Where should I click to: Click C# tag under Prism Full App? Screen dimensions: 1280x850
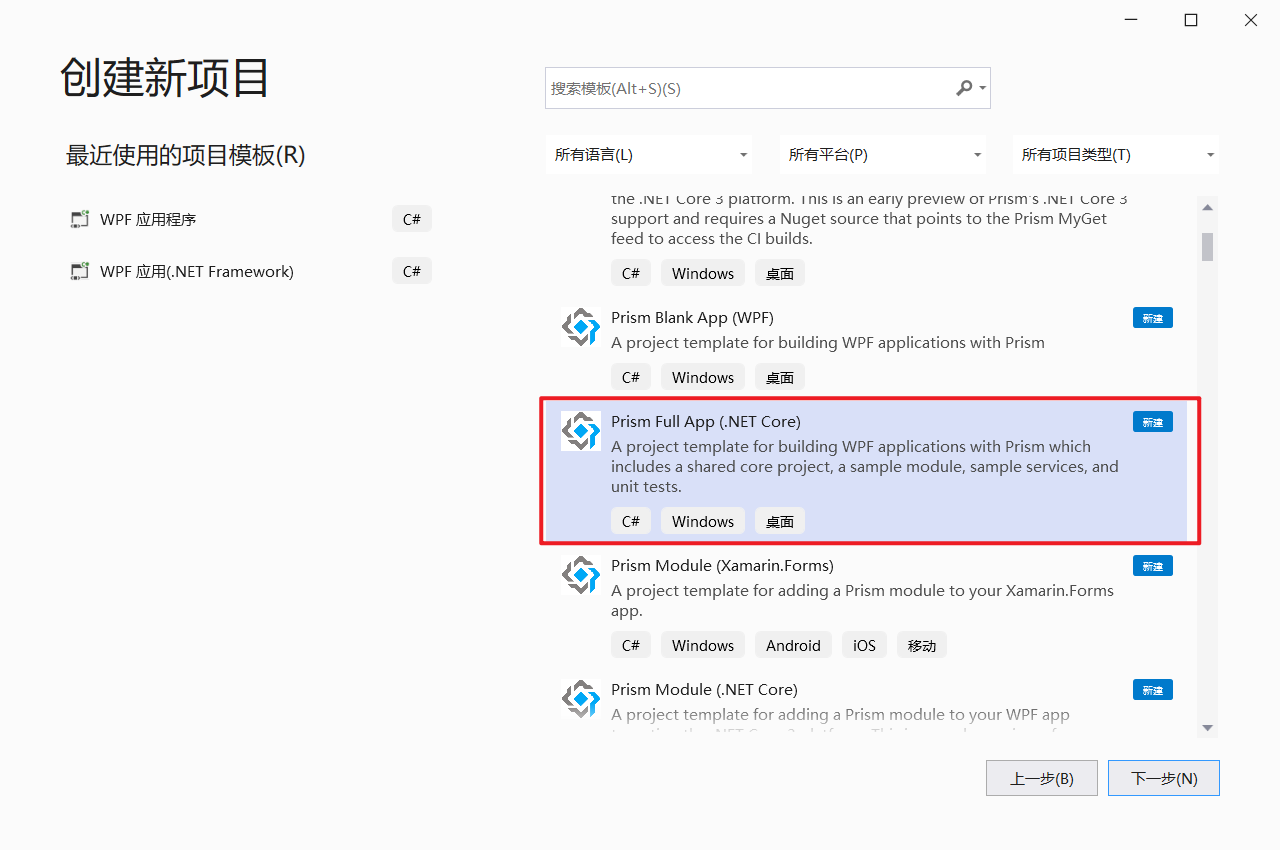point(631,521)
